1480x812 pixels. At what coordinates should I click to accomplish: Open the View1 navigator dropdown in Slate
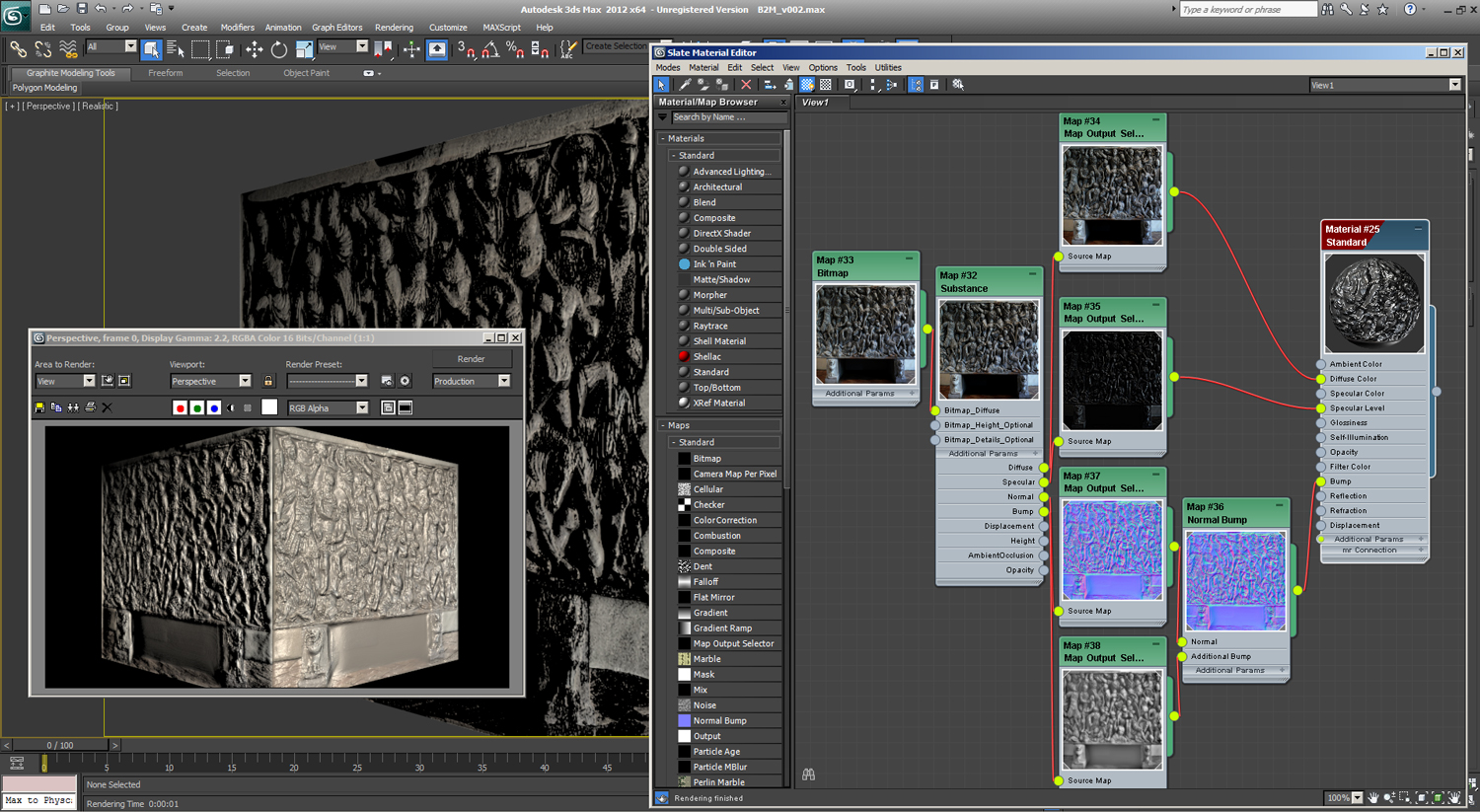point(1385,85)
